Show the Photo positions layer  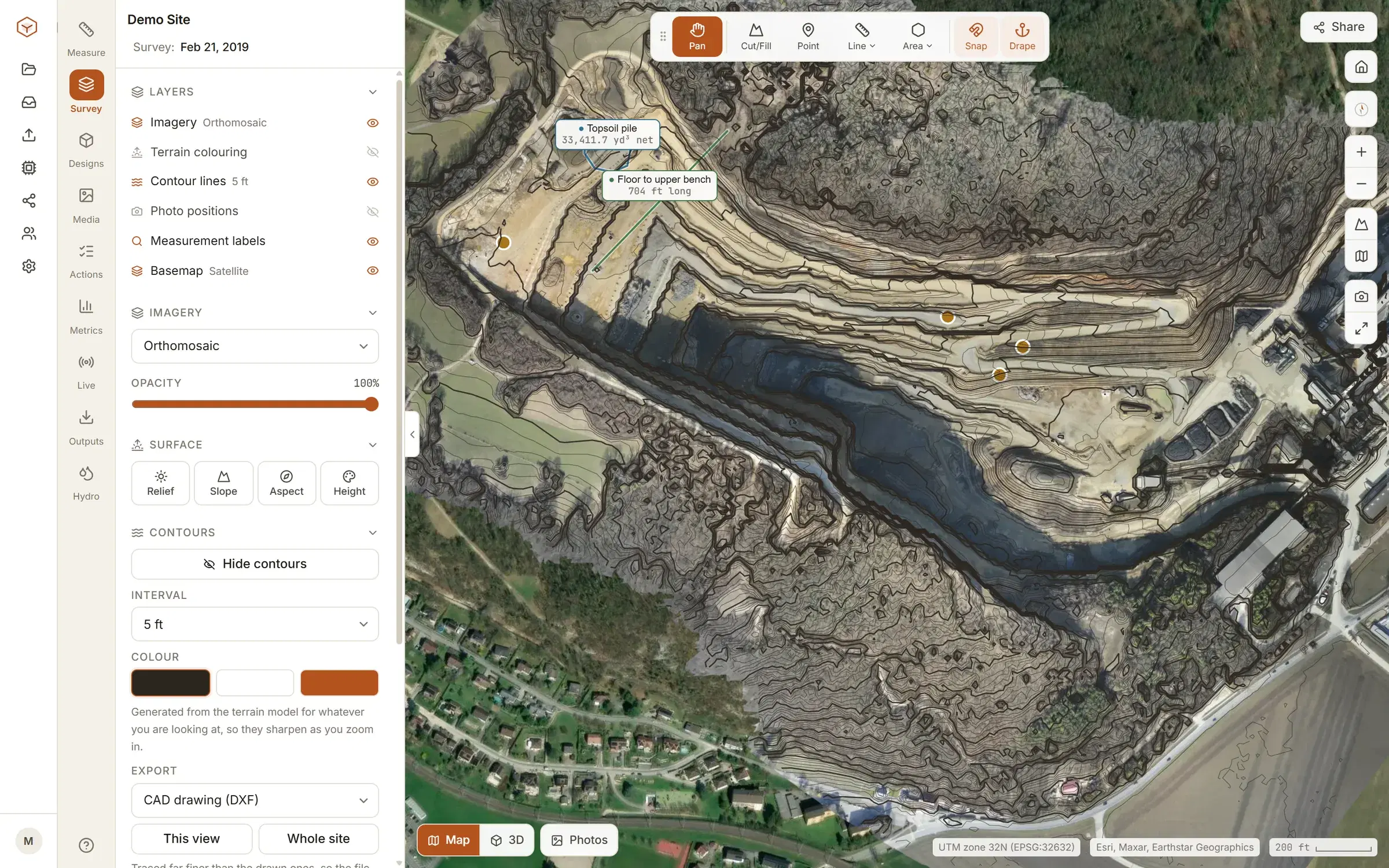373,211
